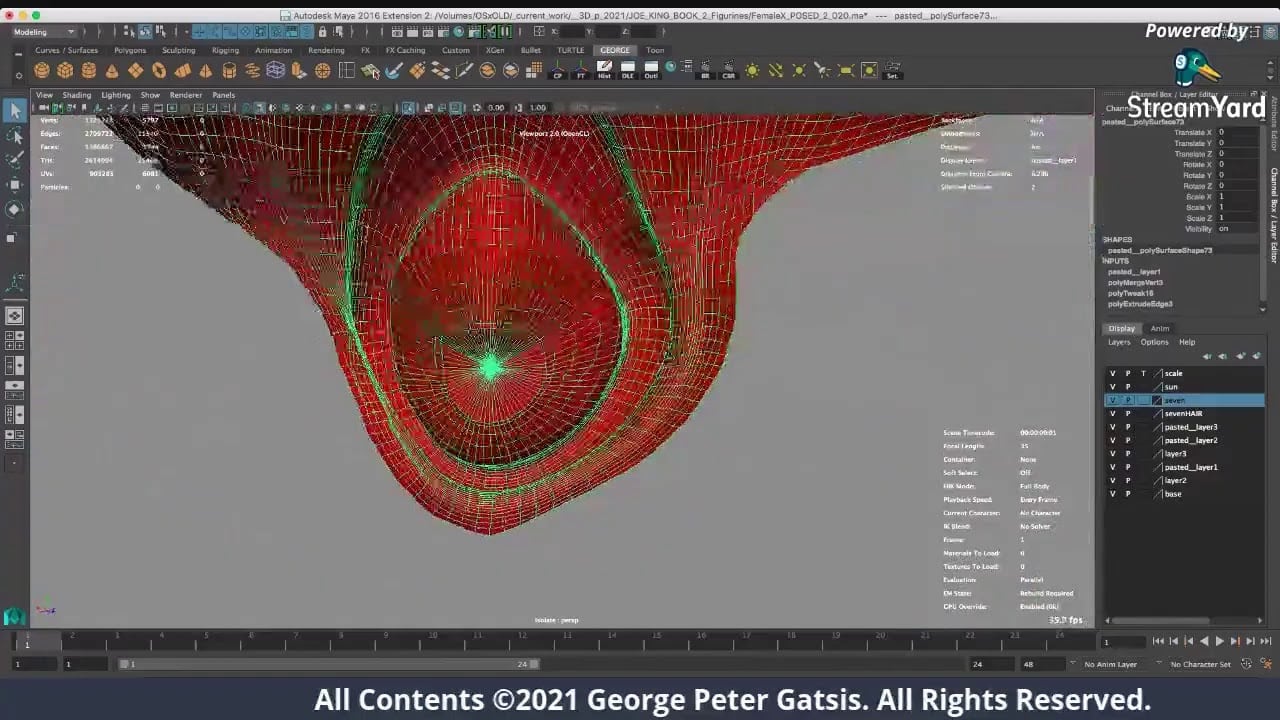
Task: Select the polyExtrudeEdge3 input node
Action: 1139,304
